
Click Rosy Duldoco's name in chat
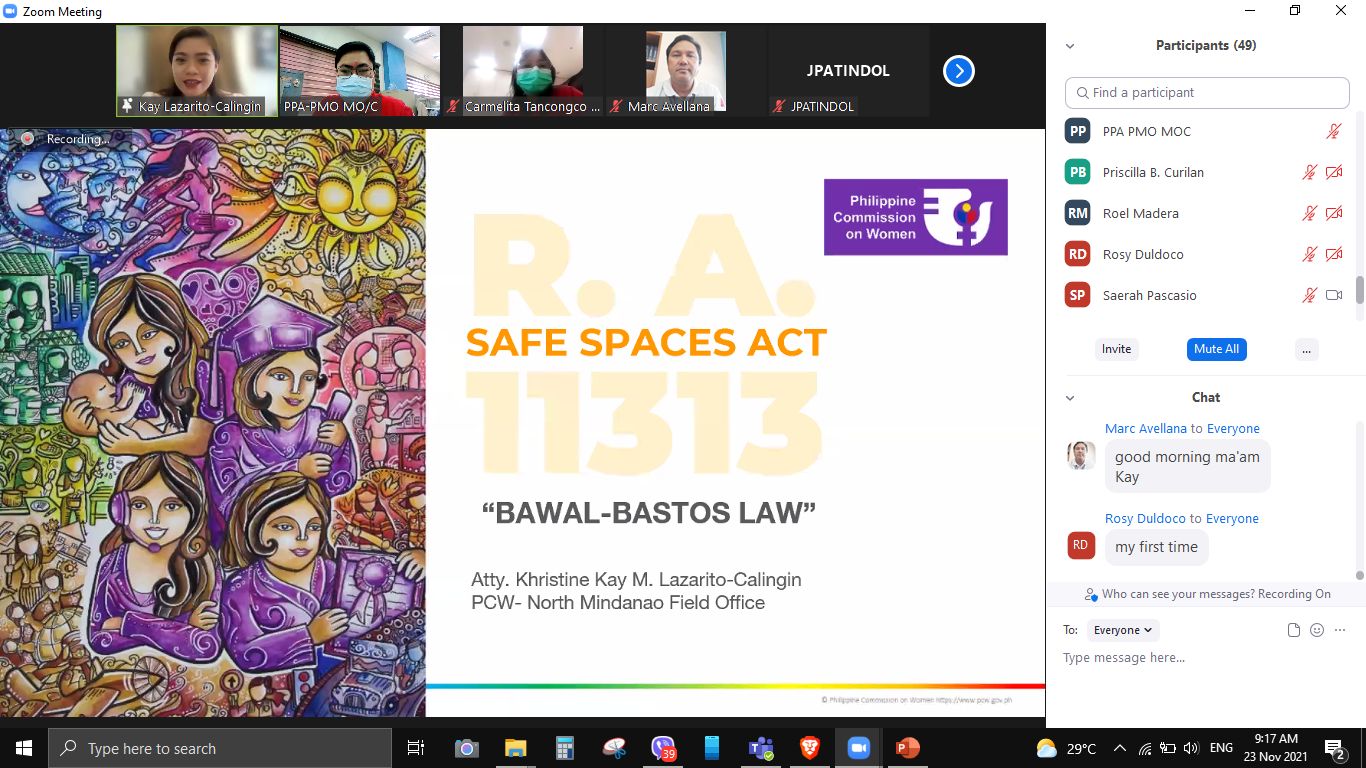[x=1145, y=518]
